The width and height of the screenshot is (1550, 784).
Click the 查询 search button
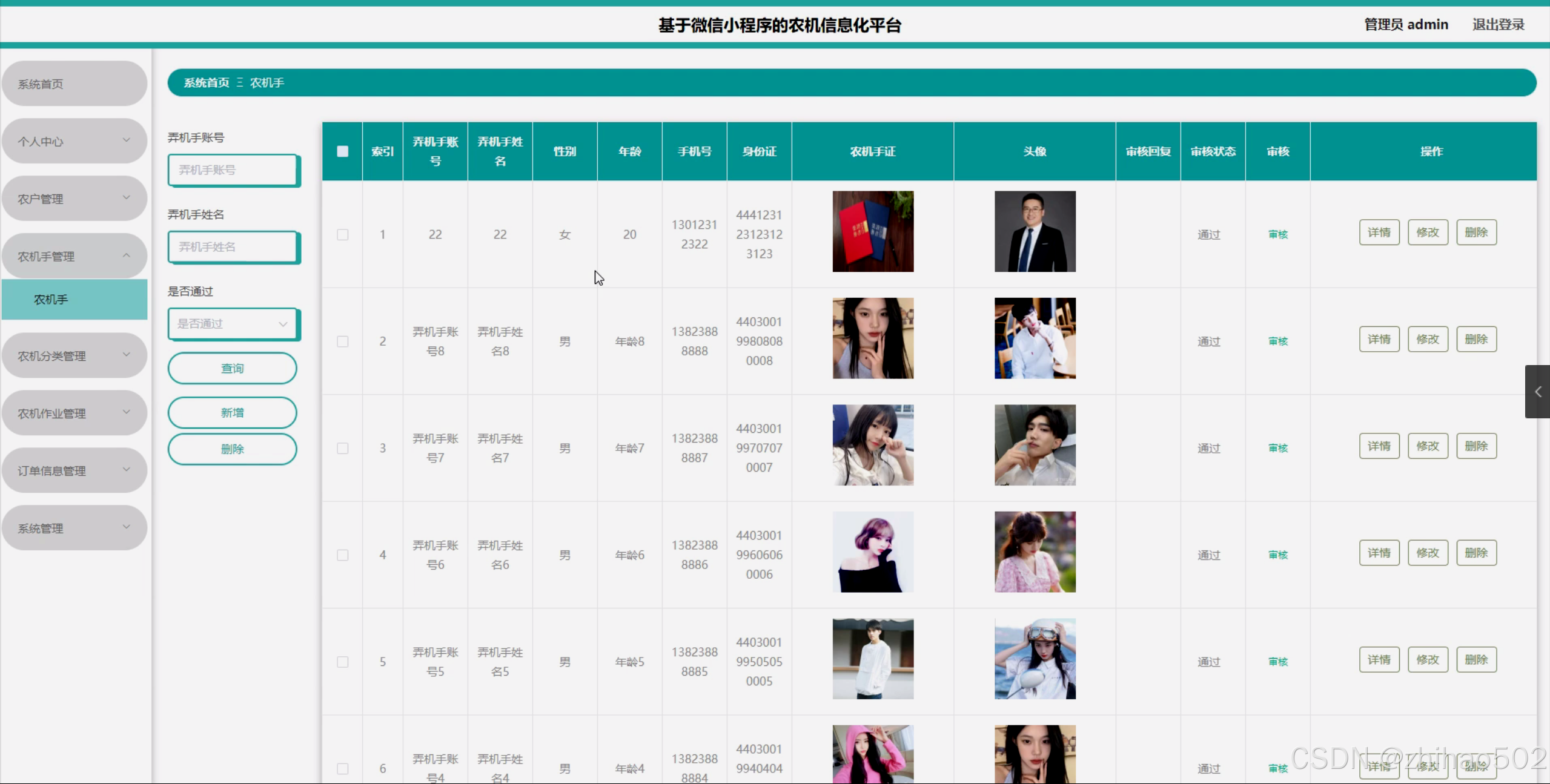click(x=233, y=367)
